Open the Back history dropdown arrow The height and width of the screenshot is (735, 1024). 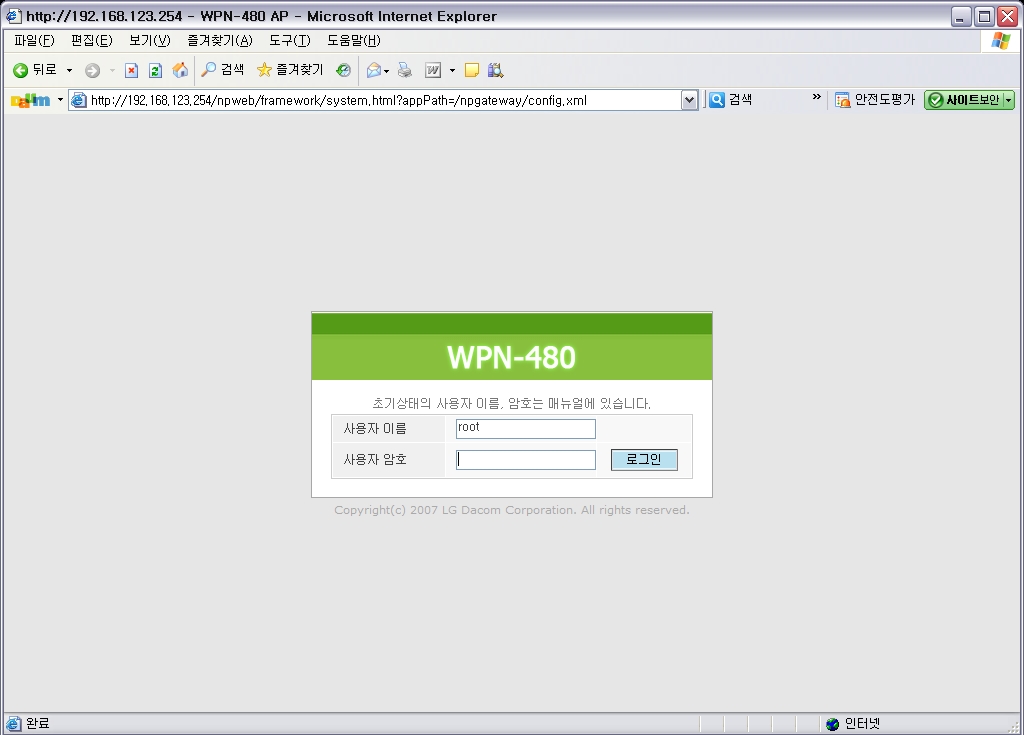pyautogui.click(x=69, y=70)
